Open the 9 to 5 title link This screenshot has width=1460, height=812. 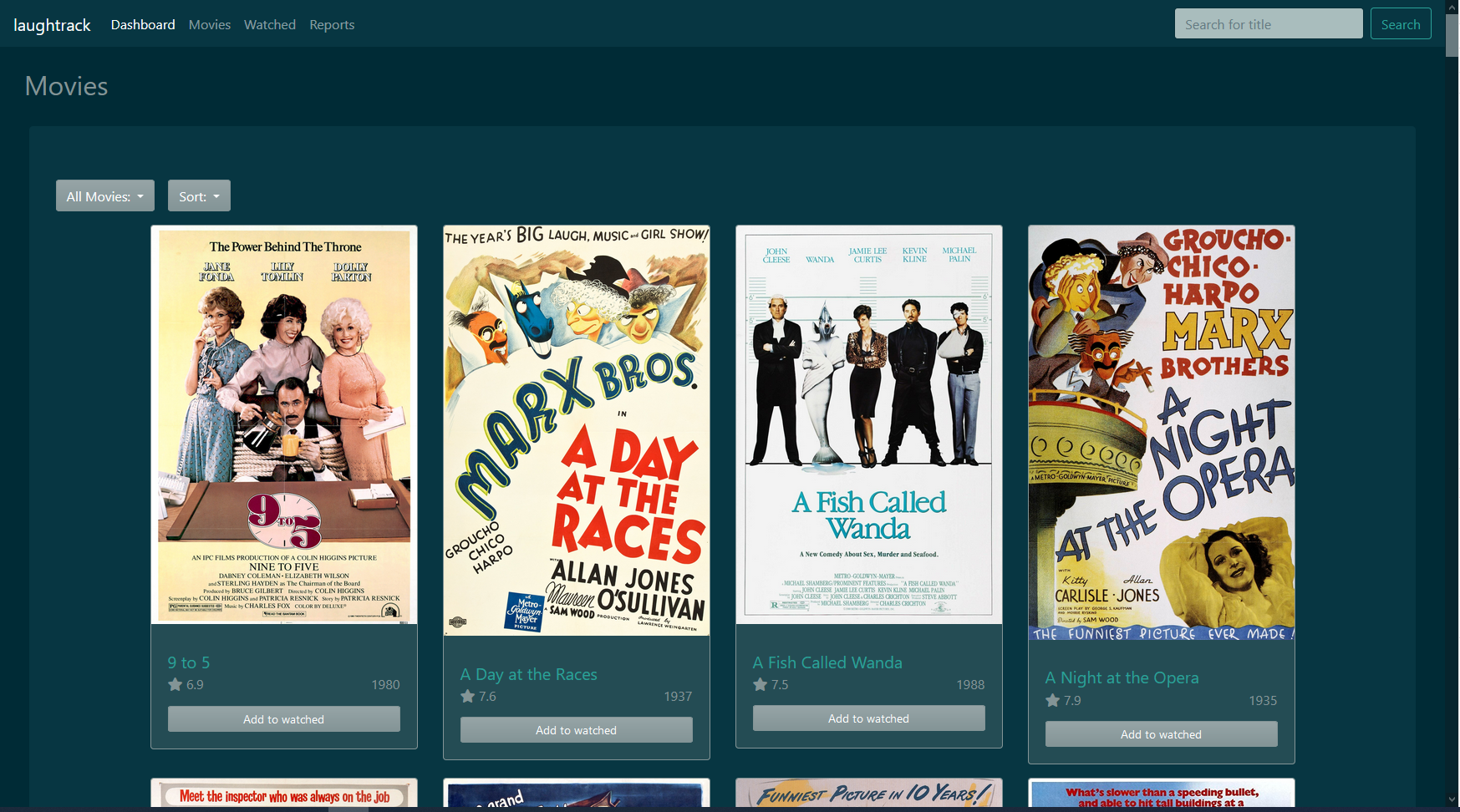pyautogui.click(x=189, y=662)
